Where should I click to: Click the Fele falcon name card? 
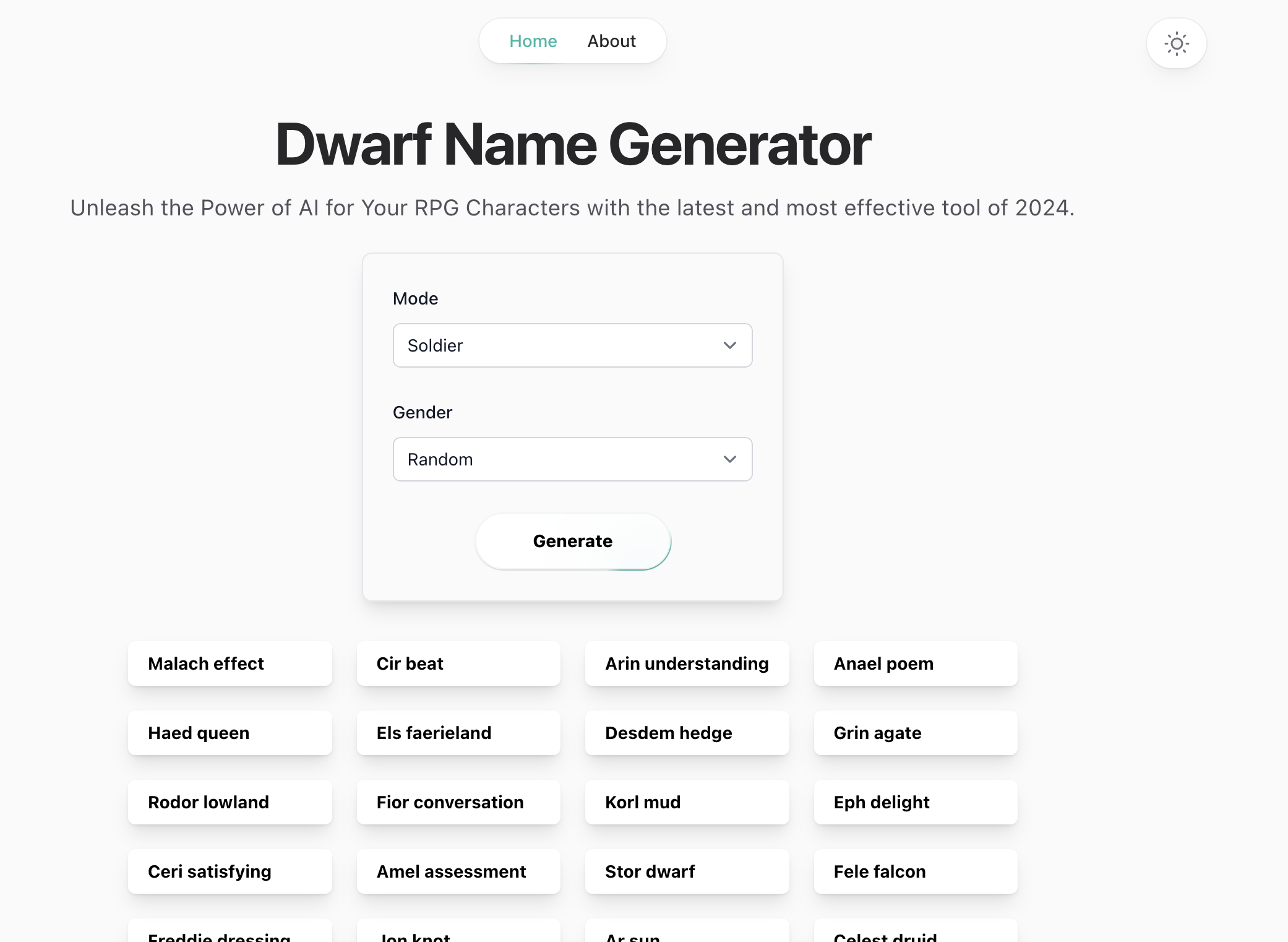(915, 871)
